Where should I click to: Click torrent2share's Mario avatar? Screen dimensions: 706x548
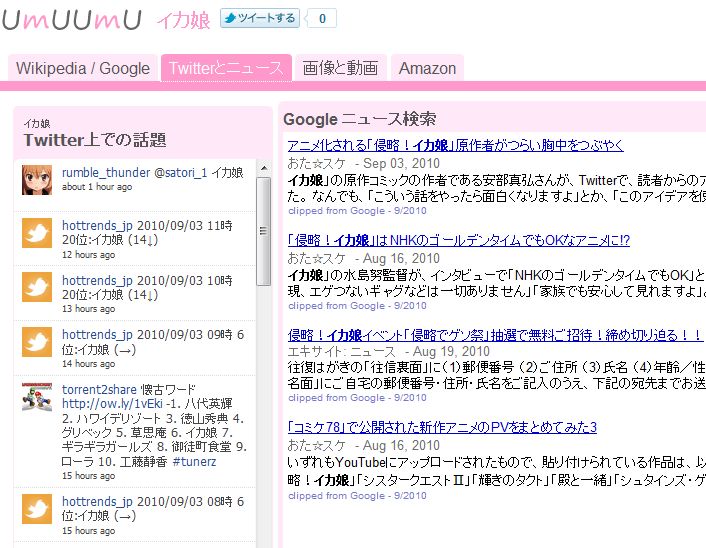tap(37, 397)
